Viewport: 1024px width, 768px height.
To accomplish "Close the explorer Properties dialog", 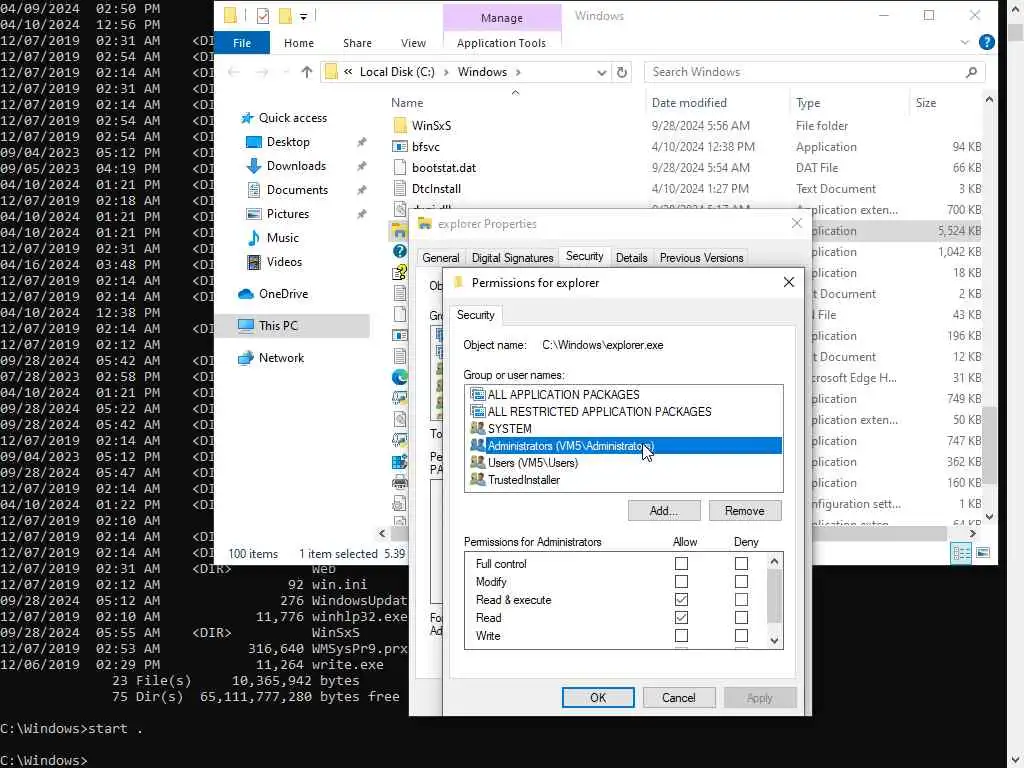I will (x=796, y=223).
